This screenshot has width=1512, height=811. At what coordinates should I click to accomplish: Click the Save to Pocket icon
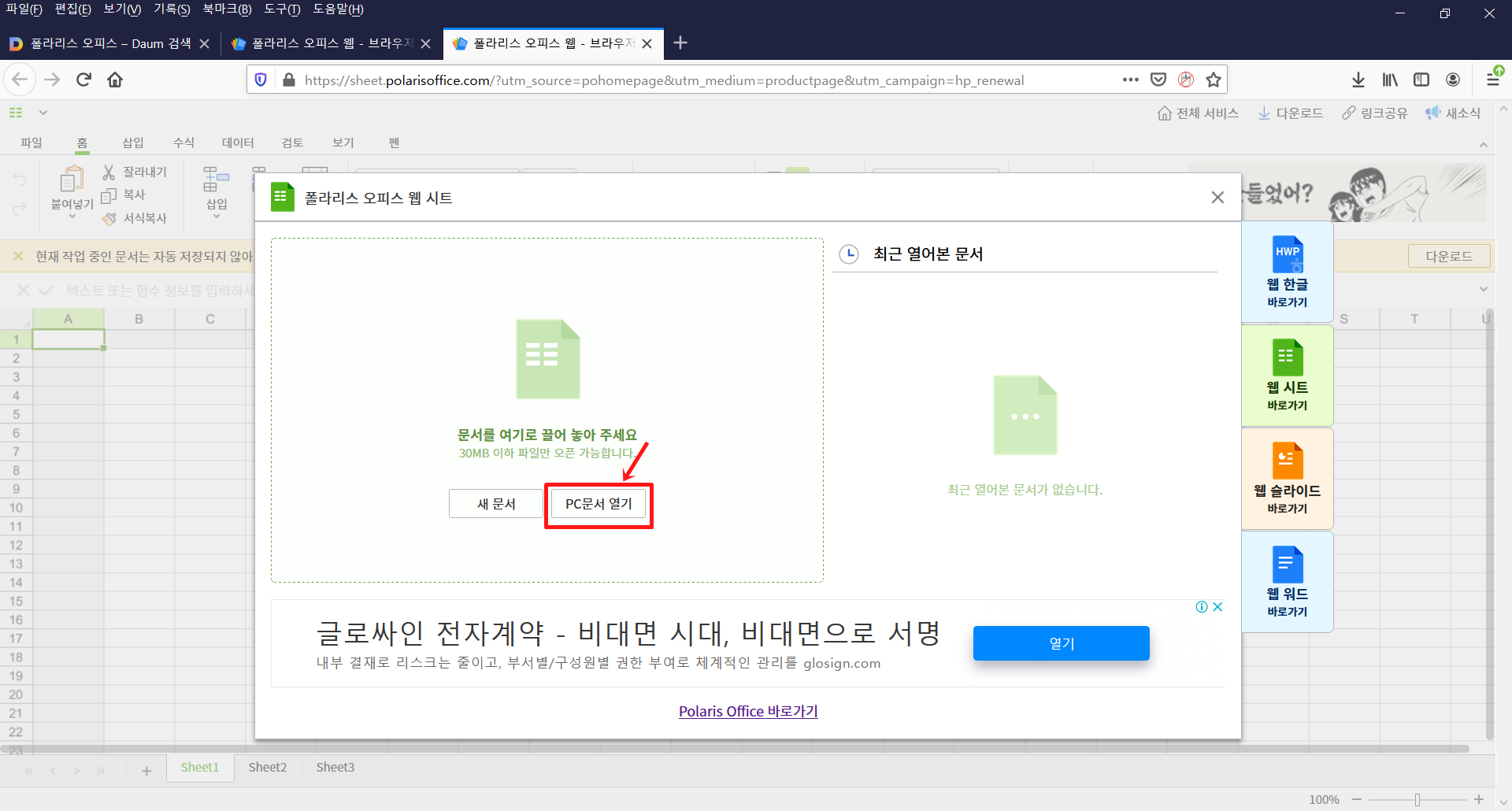pyautogui.click(x=1158, y=80)
